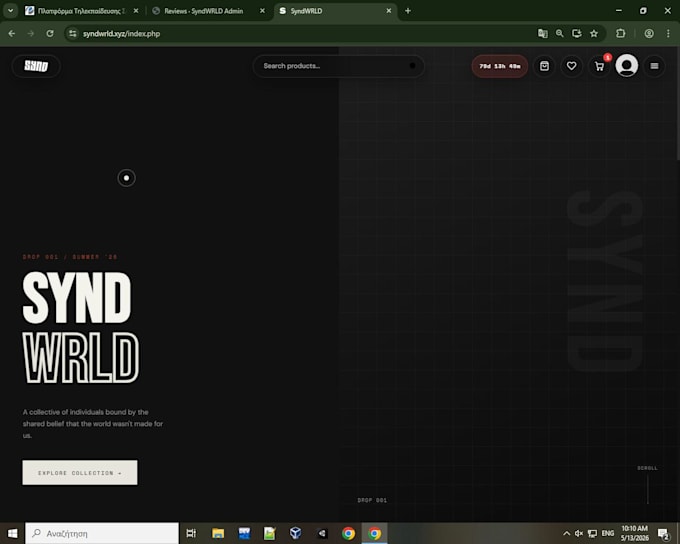Open the Chrome extensions puzzle icon

[621, 33]
